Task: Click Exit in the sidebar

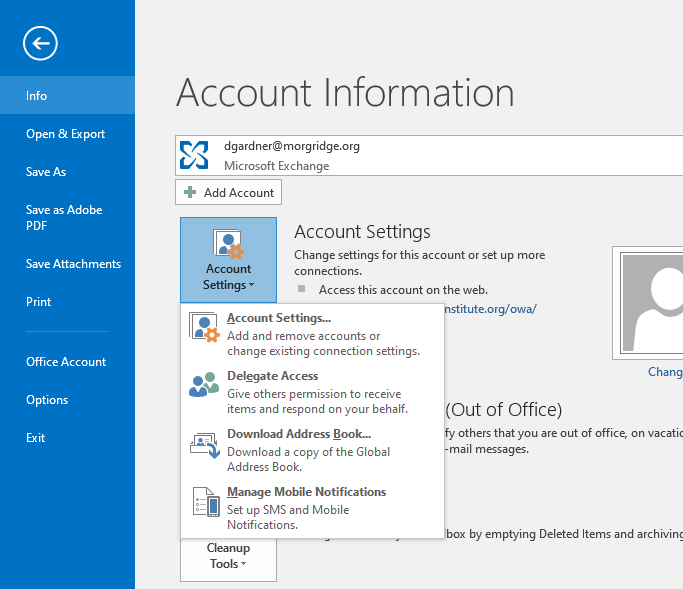Action: point(68,437)
